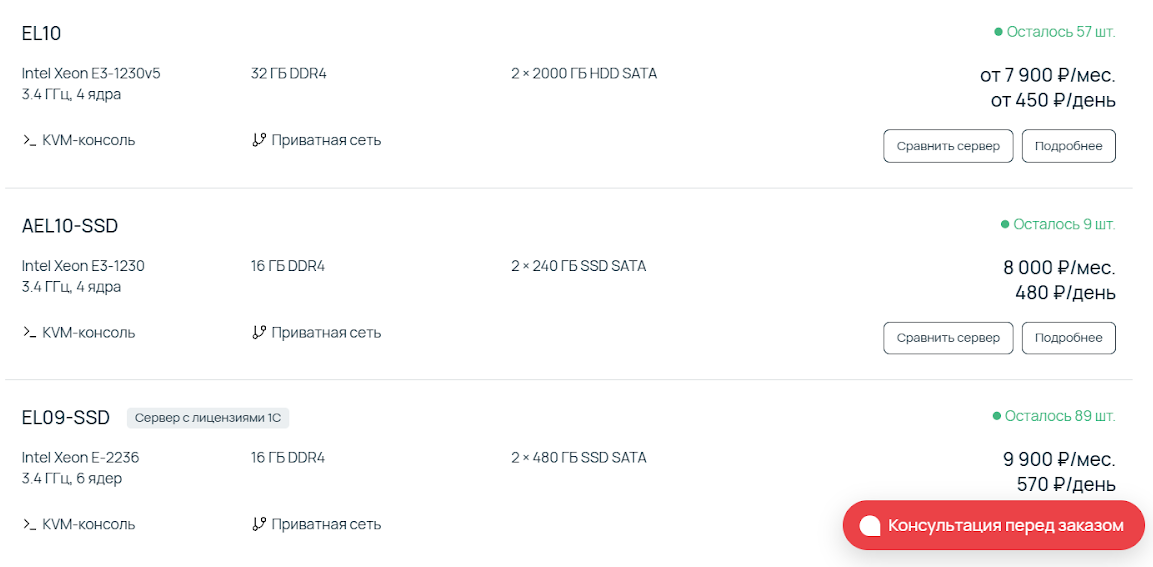Click the KVM-консоль terminal icon for EL10

pos(29,140)
